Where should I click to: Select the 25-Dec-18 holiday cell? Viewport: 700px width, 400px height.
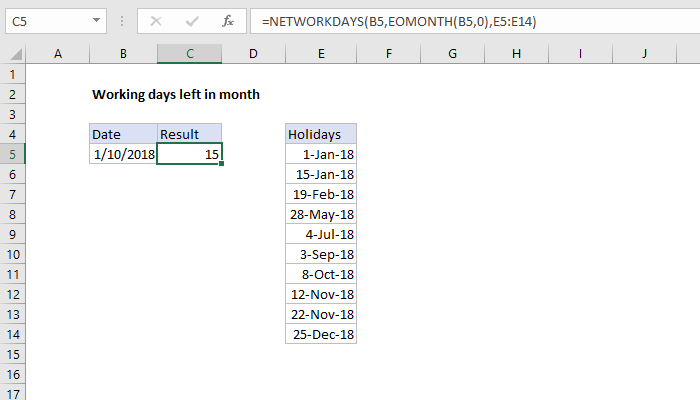click(x=321, y=334)
